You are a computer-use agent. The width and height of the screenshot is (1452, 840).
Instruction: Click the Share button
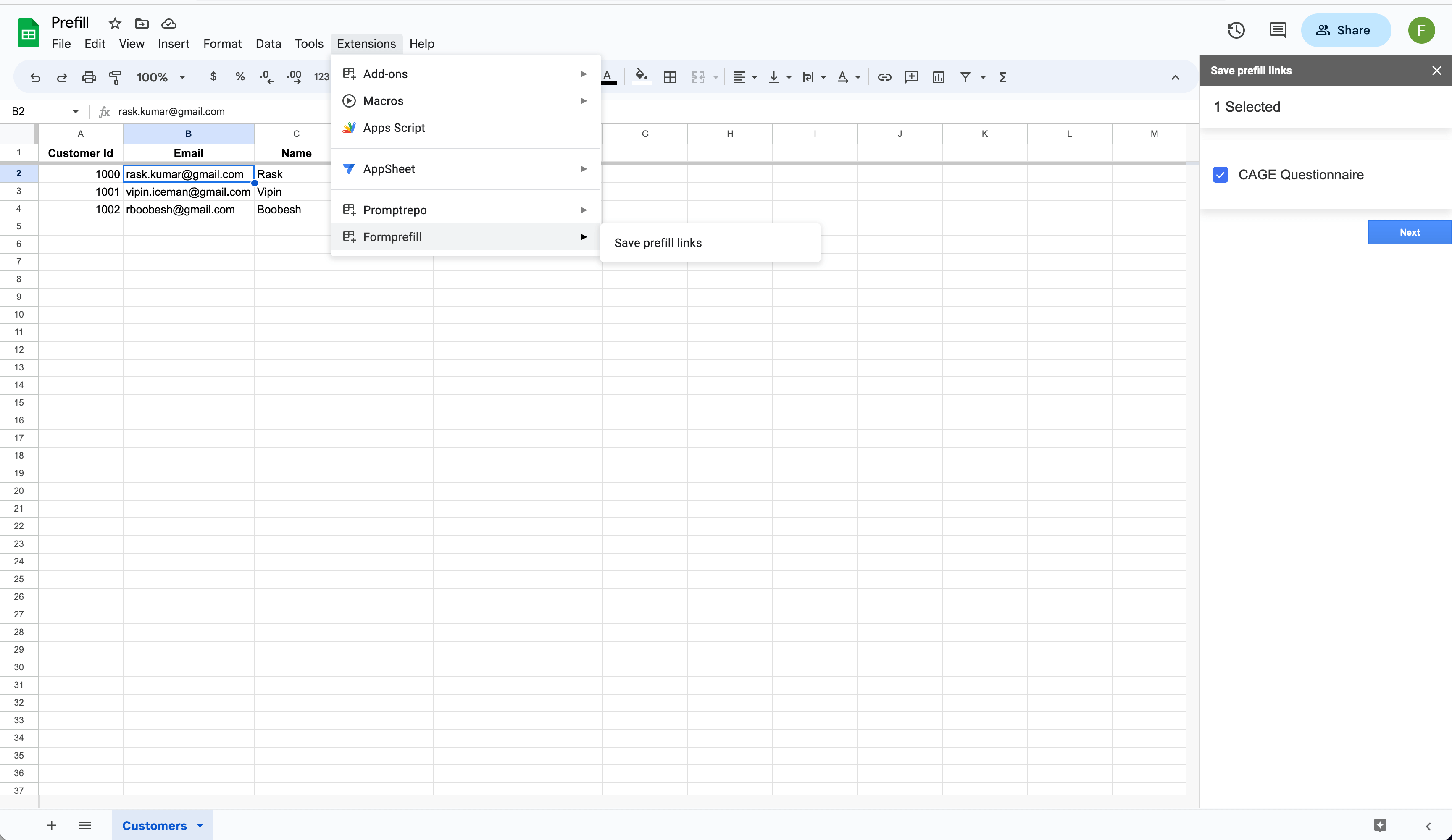click(x=1346, y=30)
